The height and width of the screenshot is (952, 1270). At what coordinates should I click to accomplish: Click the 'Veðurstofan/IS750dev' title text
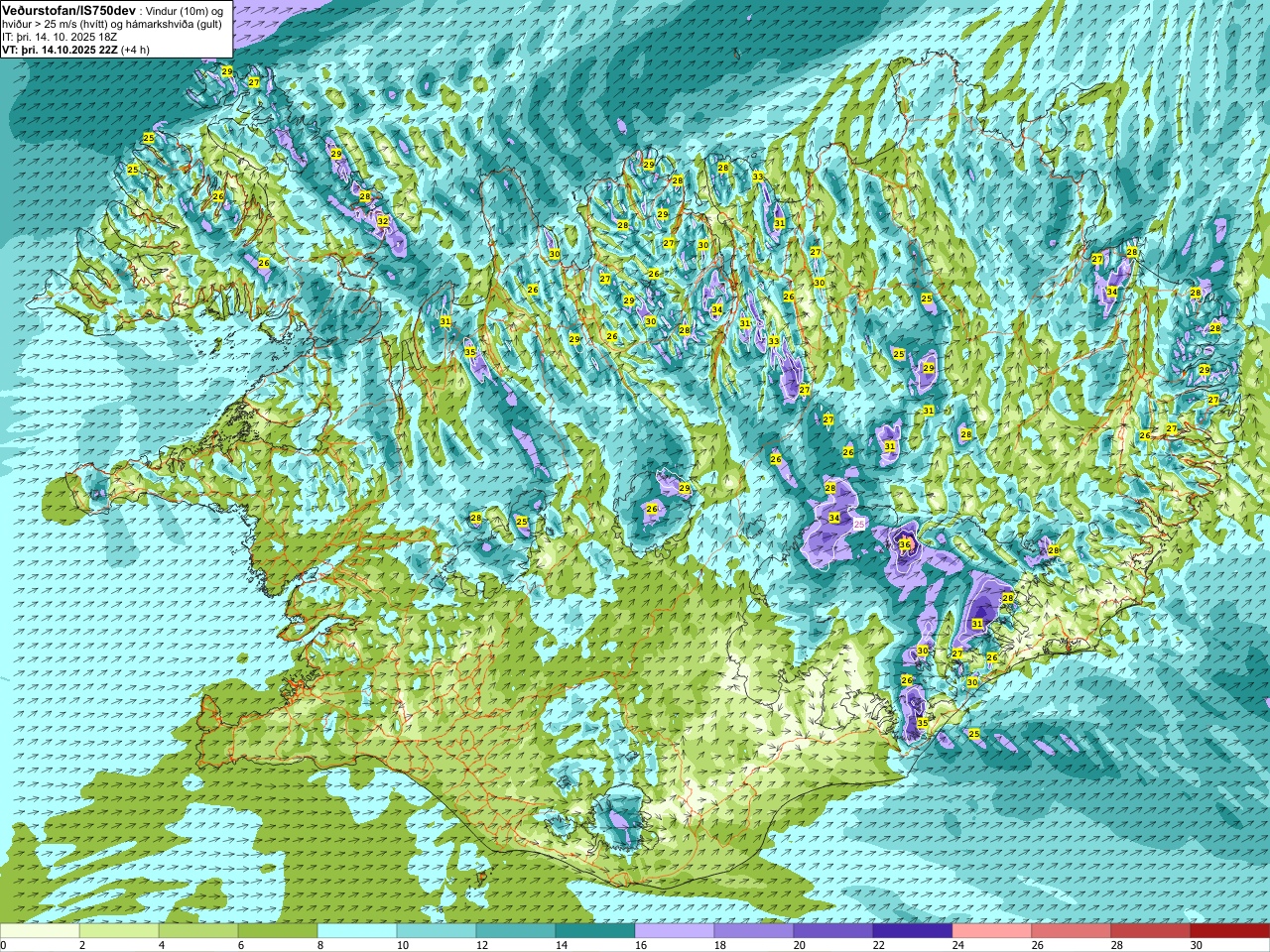(68, 9)
